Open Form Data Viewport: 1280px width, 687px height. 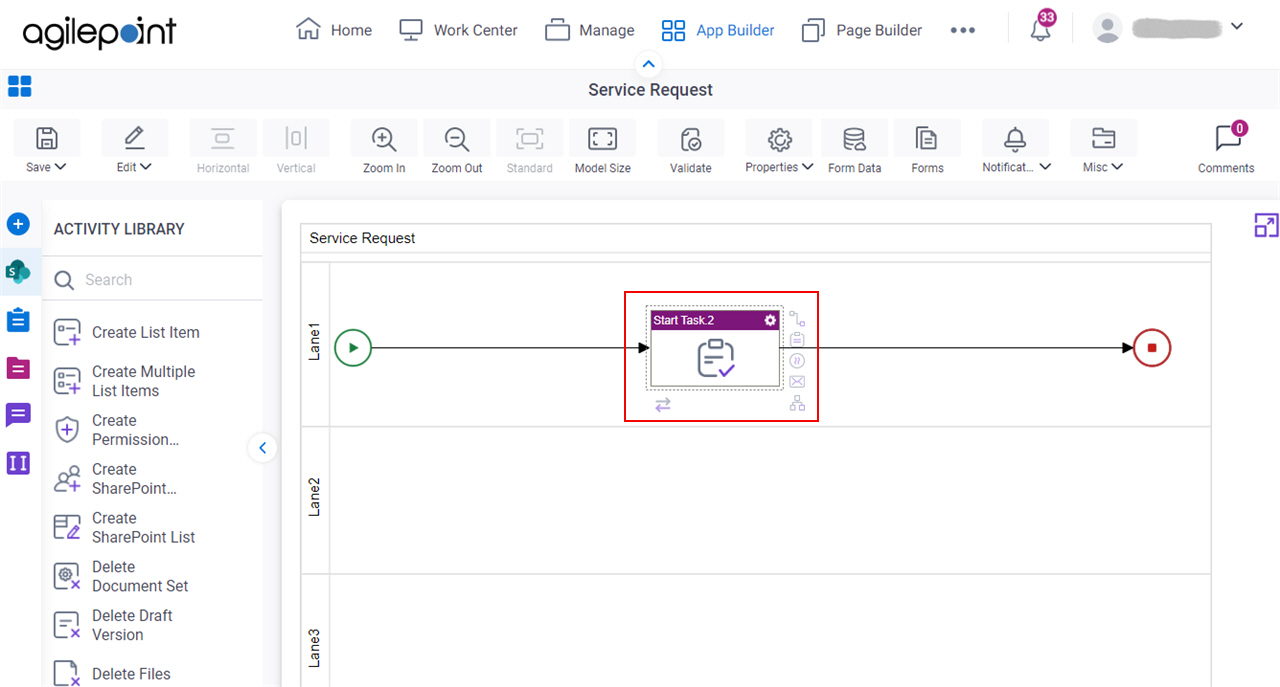[x=855, y=149]
